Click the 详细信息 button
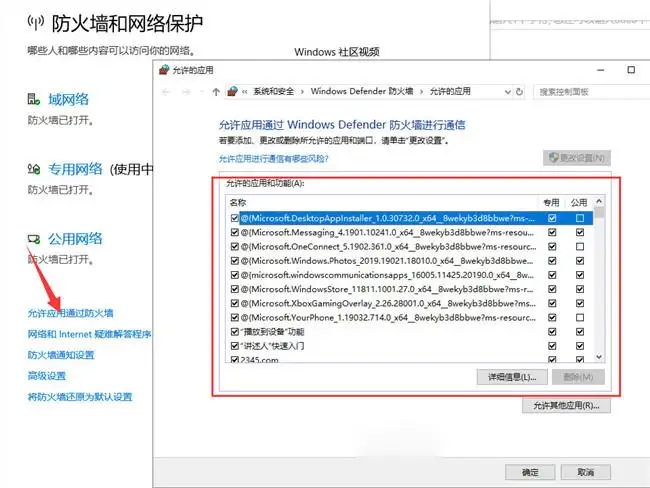This screenshot has height=488, width=650. point(512,377)
